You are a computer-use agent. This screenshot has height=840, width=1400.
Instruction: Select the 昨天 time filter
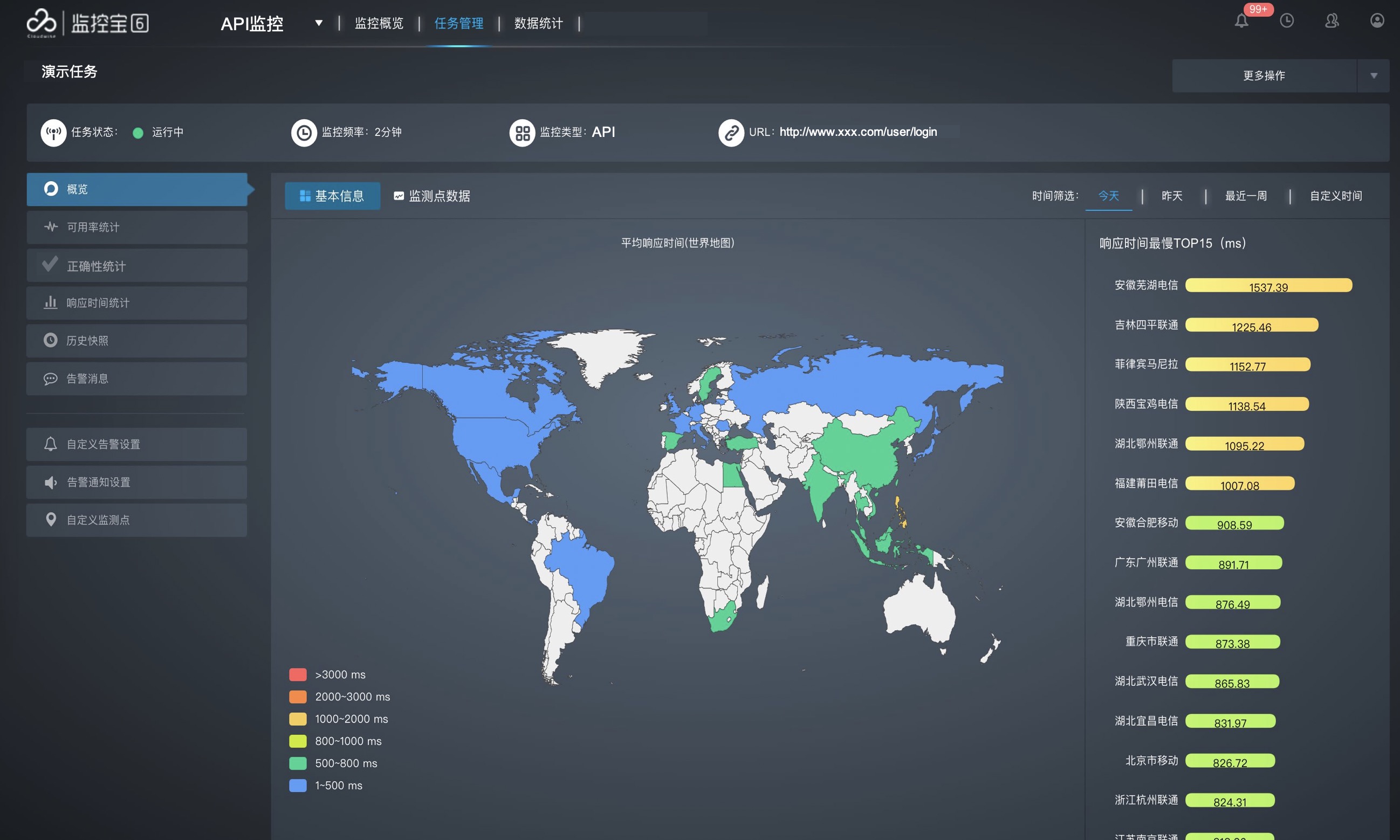point(1172,196)
